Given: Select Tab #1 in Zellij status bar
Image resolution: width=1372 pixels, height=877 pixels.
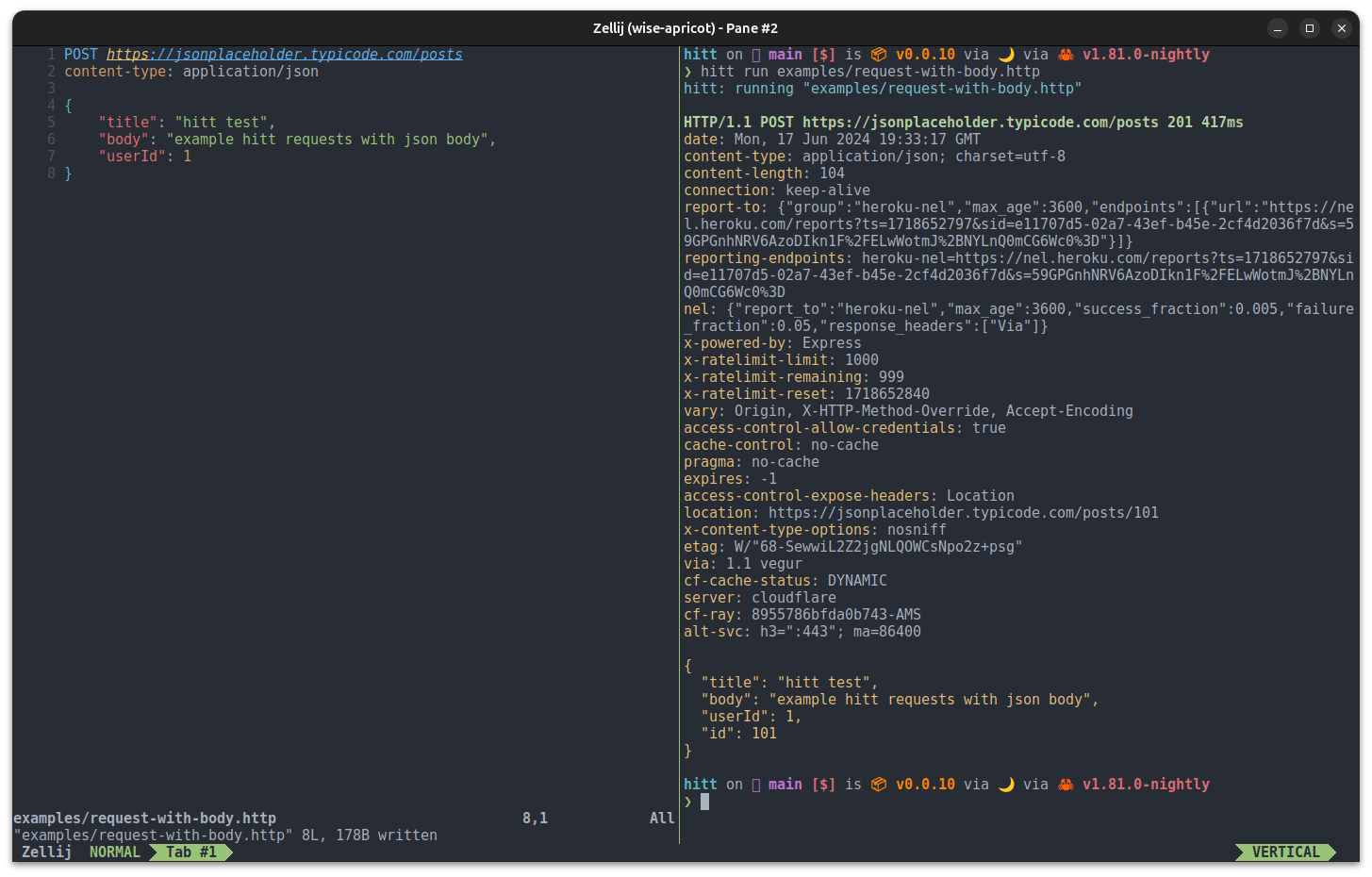Looking at the screenshot, I should [191, 852].
